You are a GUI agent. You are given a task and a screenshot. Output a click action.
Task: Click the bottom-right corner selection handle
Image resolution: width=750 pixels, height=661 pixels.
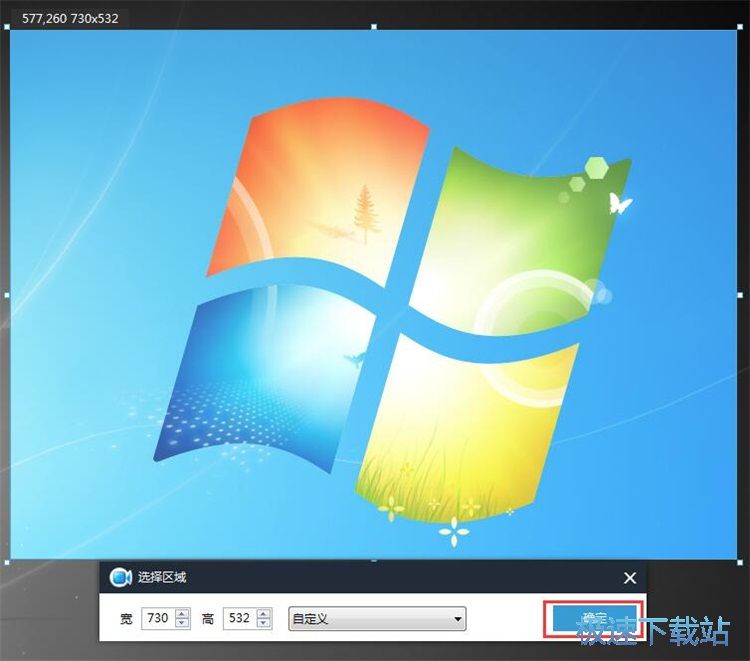coord(740,562)
